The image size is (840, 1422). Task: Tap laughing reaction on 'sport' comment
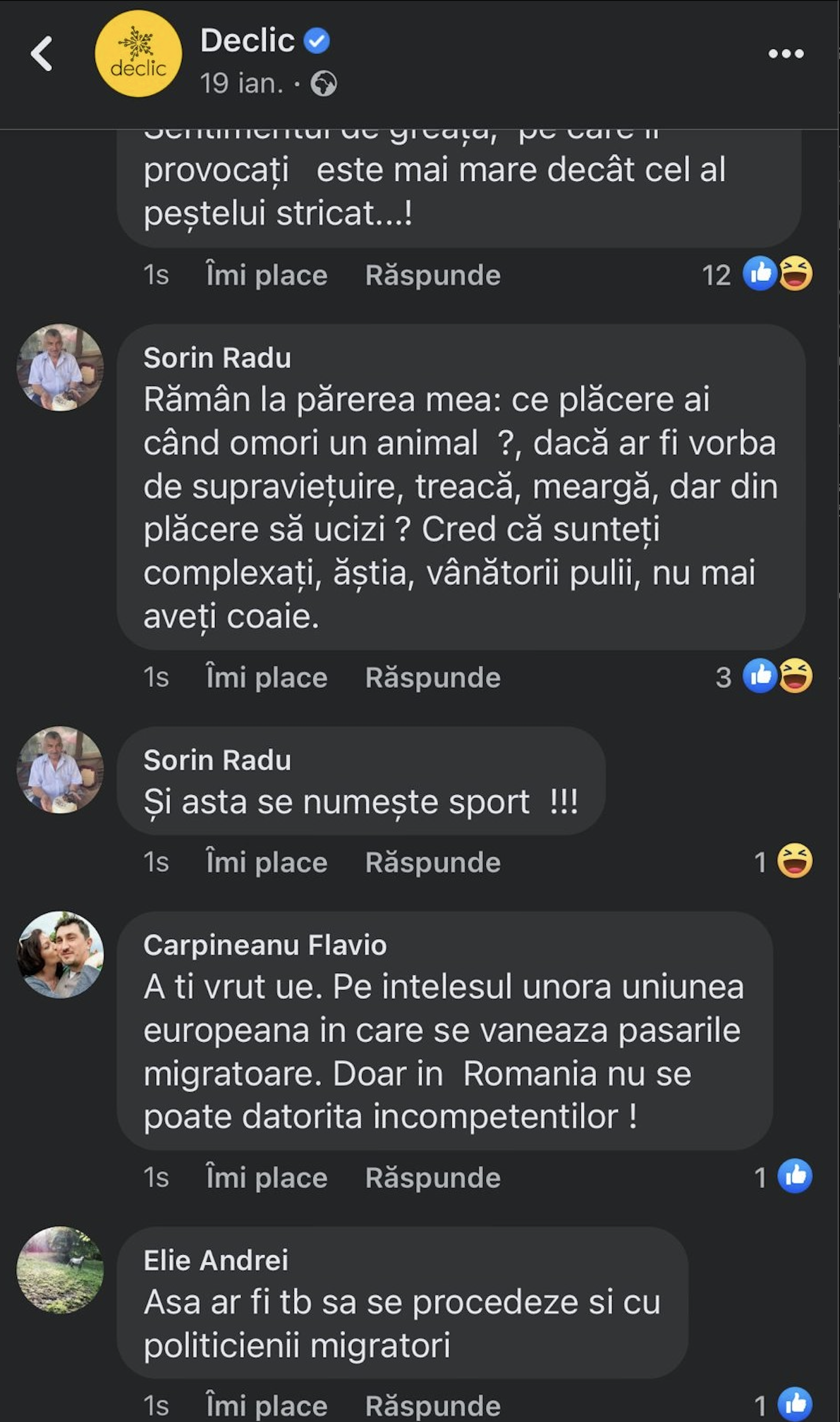(795, 861)
